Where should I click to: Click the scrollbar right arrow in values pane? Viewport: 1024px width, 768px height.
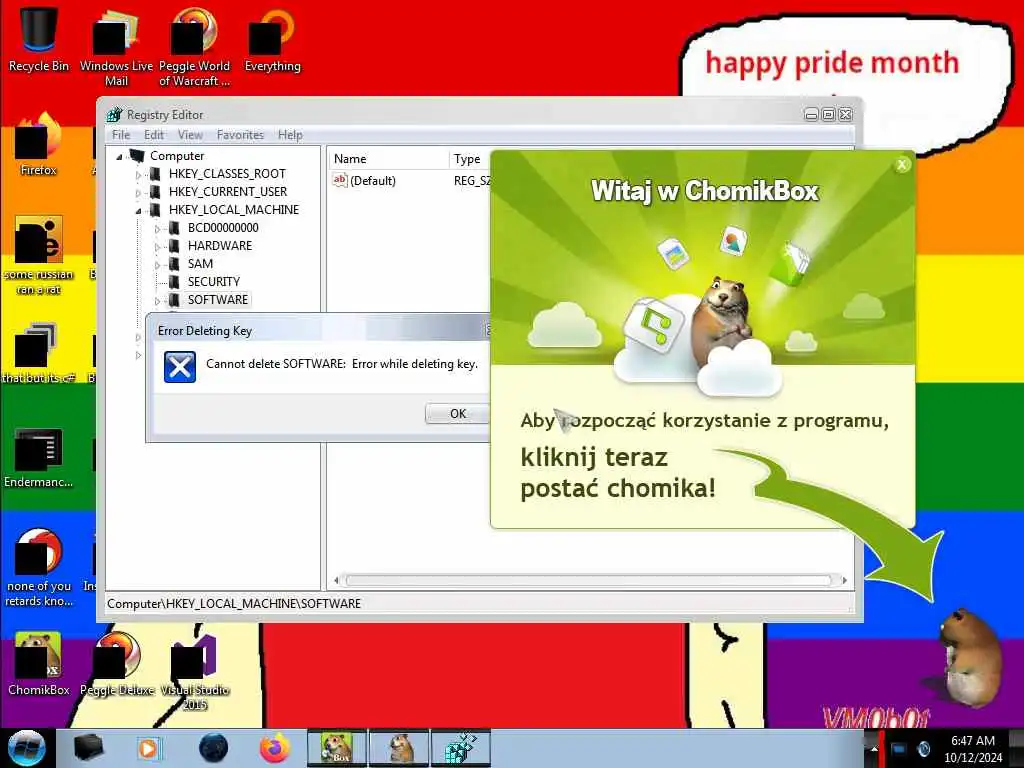[844, 580]
